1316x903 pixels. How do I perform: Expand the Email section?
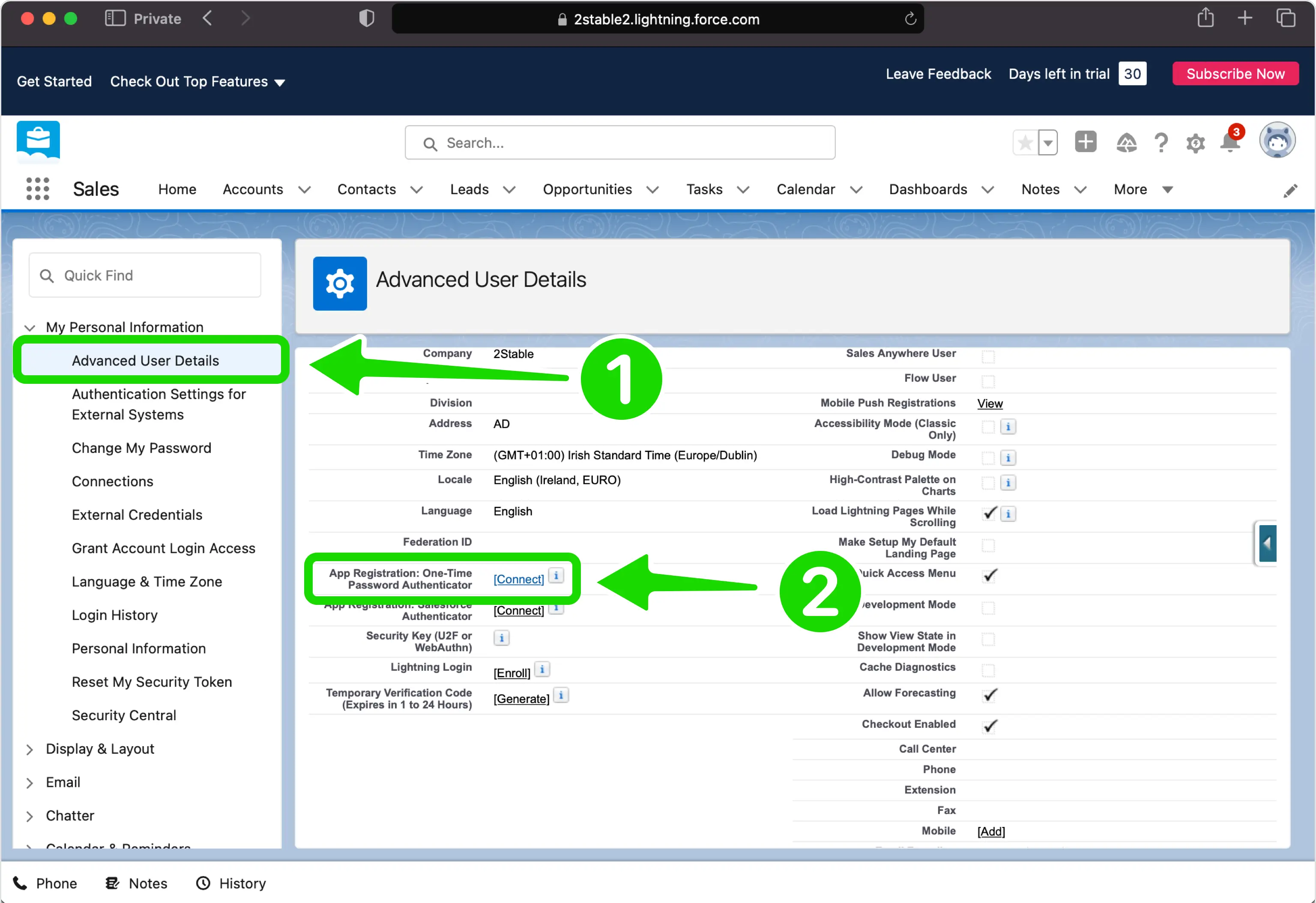click(x=30, y=782)
